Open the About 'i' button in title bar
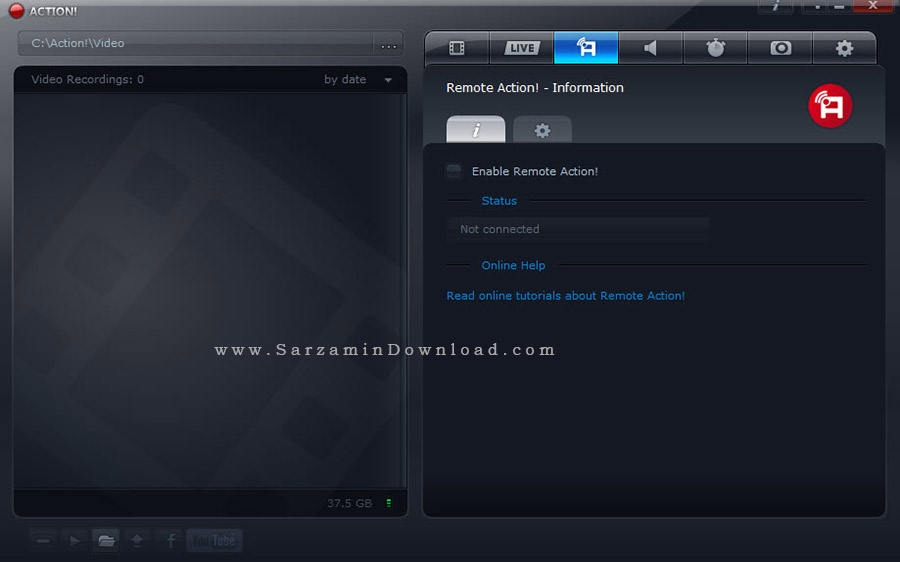900x562 pixels. [x=776, y=6]
